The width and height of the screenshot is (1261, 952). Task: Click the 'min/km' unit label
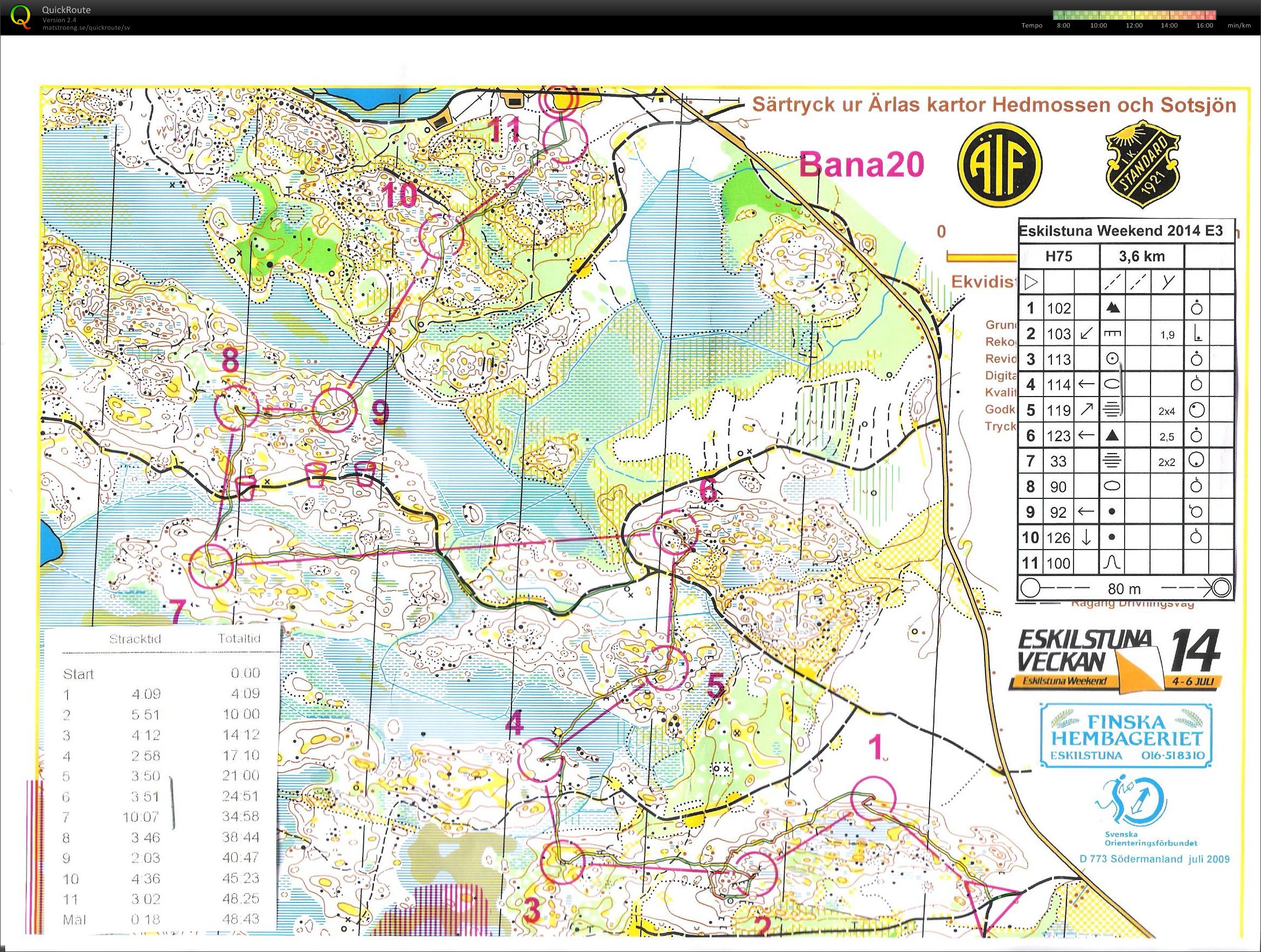[x=1239, y=26]
